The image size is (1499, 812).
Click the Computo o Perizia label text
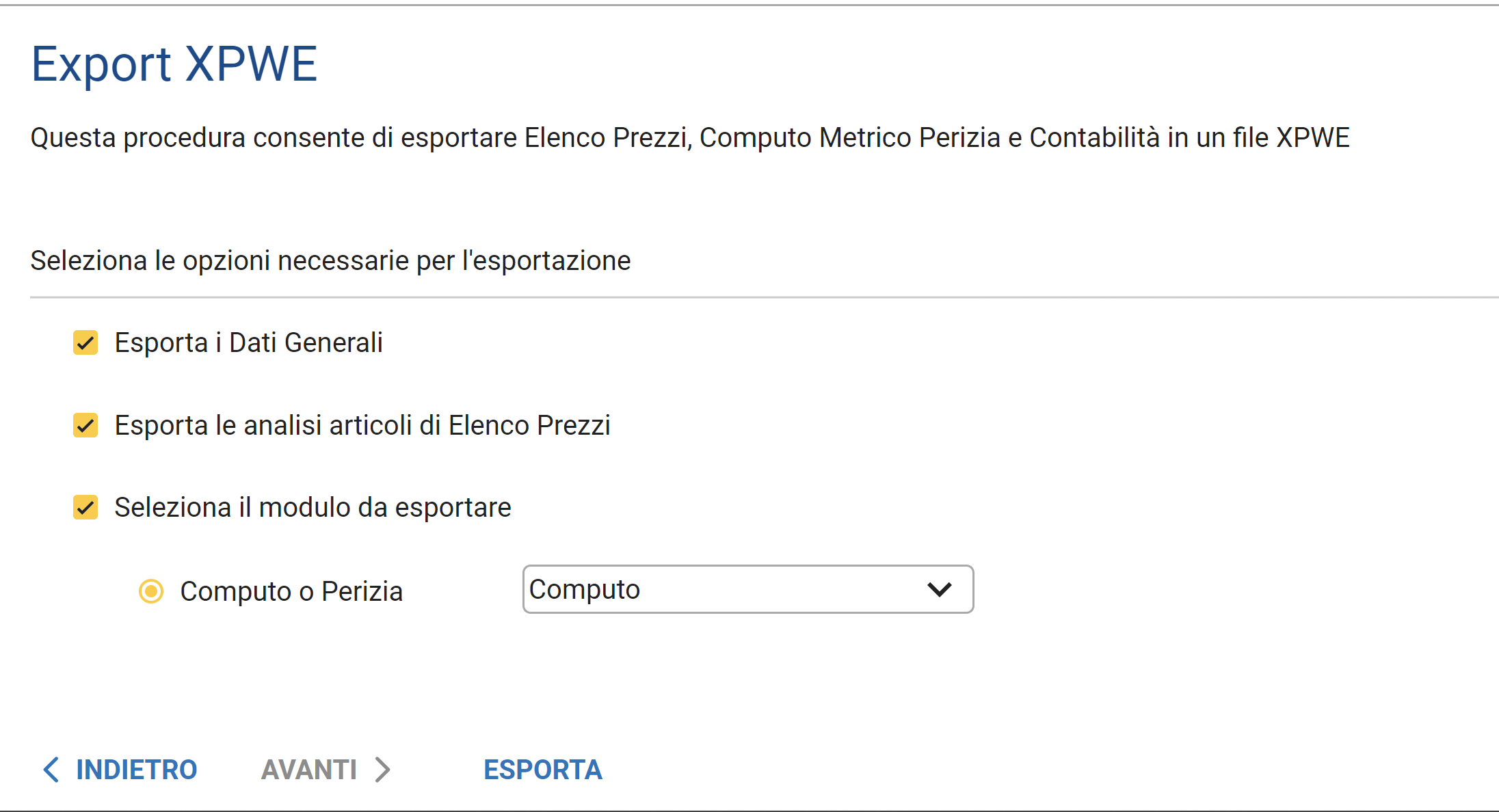coord(291,591)
